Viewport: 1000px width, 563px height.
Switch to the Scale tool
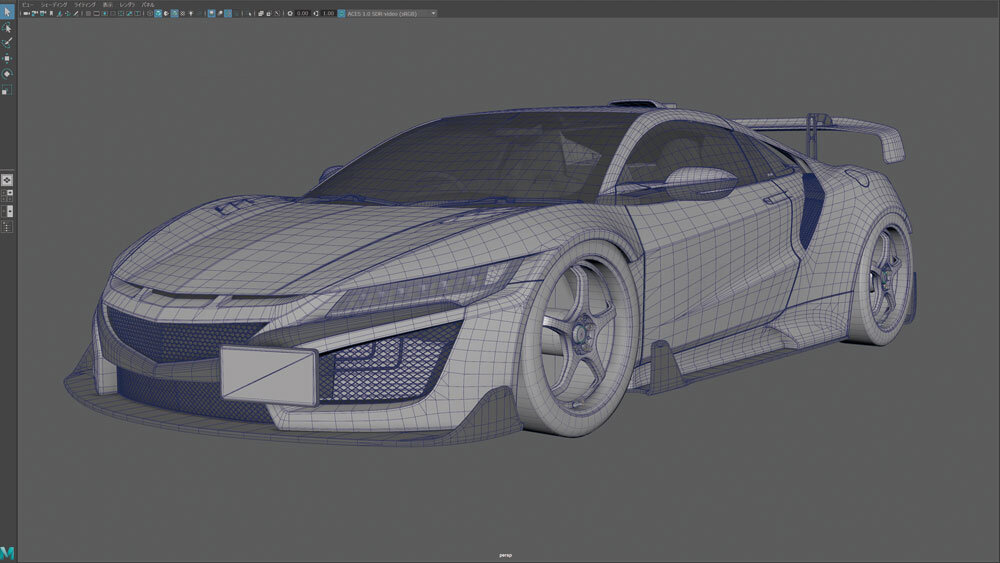[x=8, y=89]
